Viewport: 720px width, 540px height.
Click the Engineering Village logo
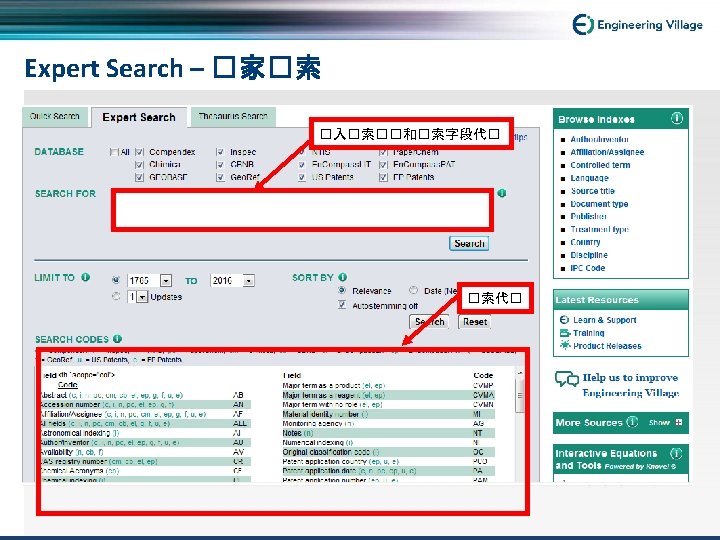pos(637,24)
